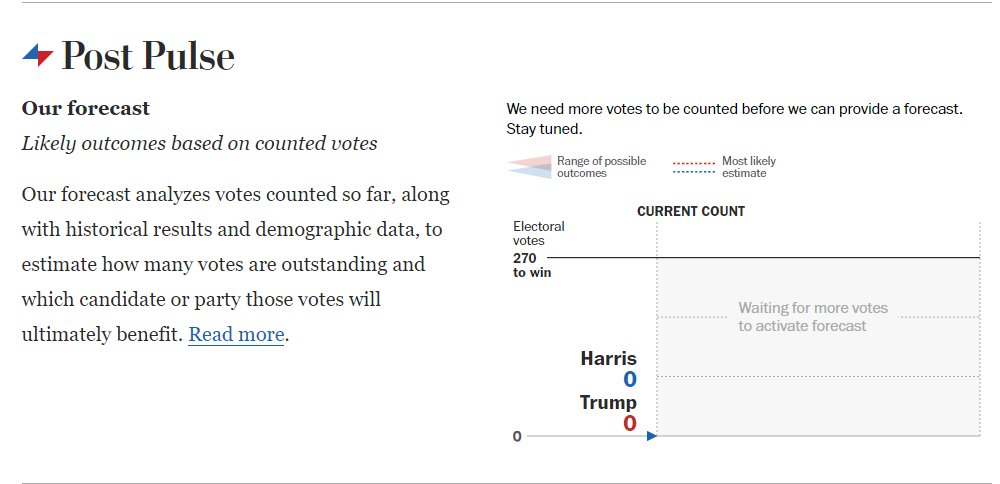Click the Electoral votes axis label

pyautogui.click(x=538, y=233)
